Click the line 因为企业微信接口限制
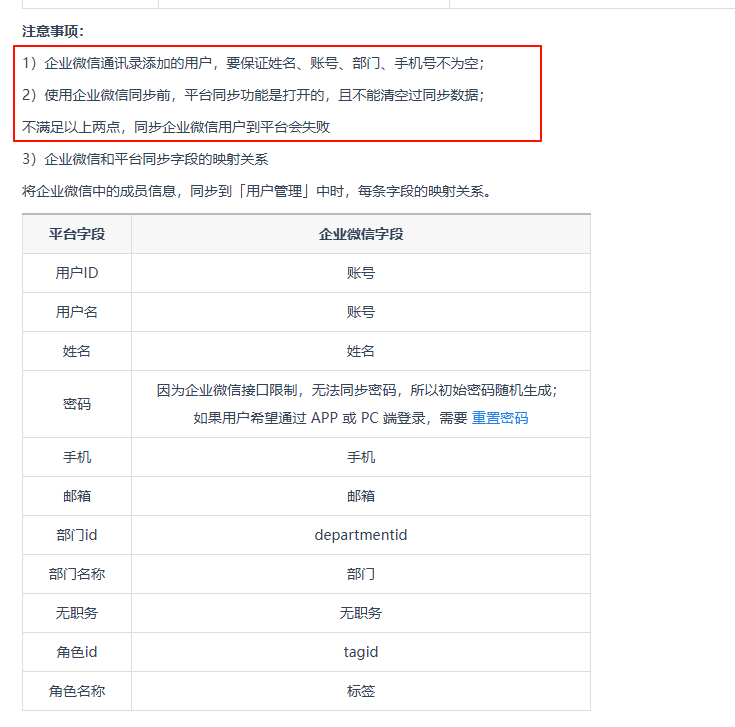735x727 pixels. coord(357,390)
